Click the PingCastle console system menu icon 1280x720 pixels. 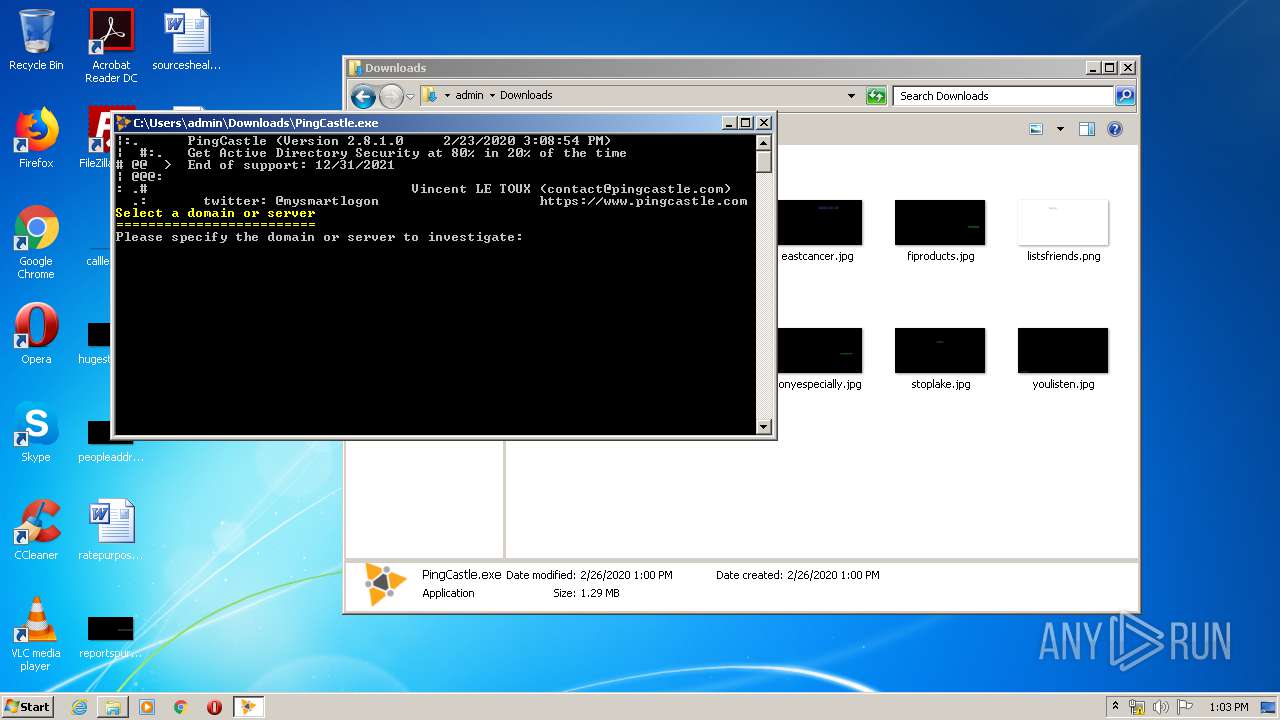point(123,123)
